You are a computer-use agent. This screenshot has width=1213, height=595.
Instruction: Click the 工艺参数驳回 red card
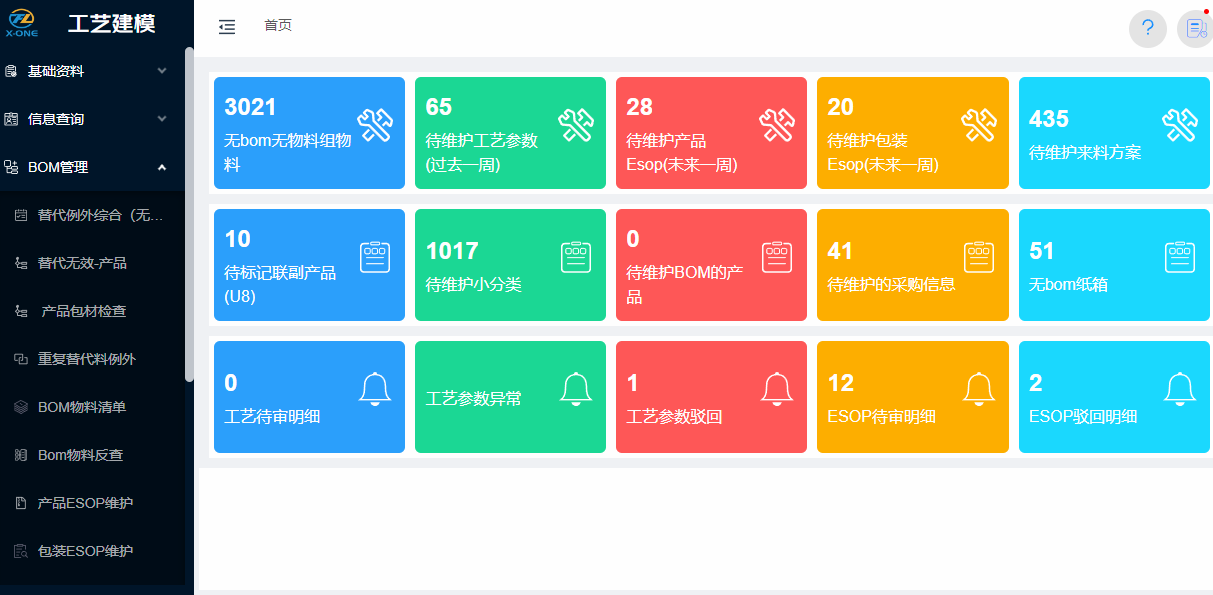pos(711,397)
